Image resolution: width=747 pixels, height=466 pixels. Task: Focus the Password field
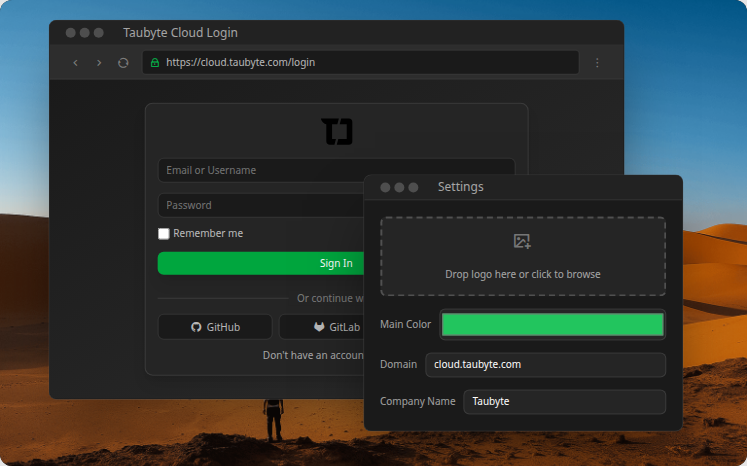pos(261,205)
